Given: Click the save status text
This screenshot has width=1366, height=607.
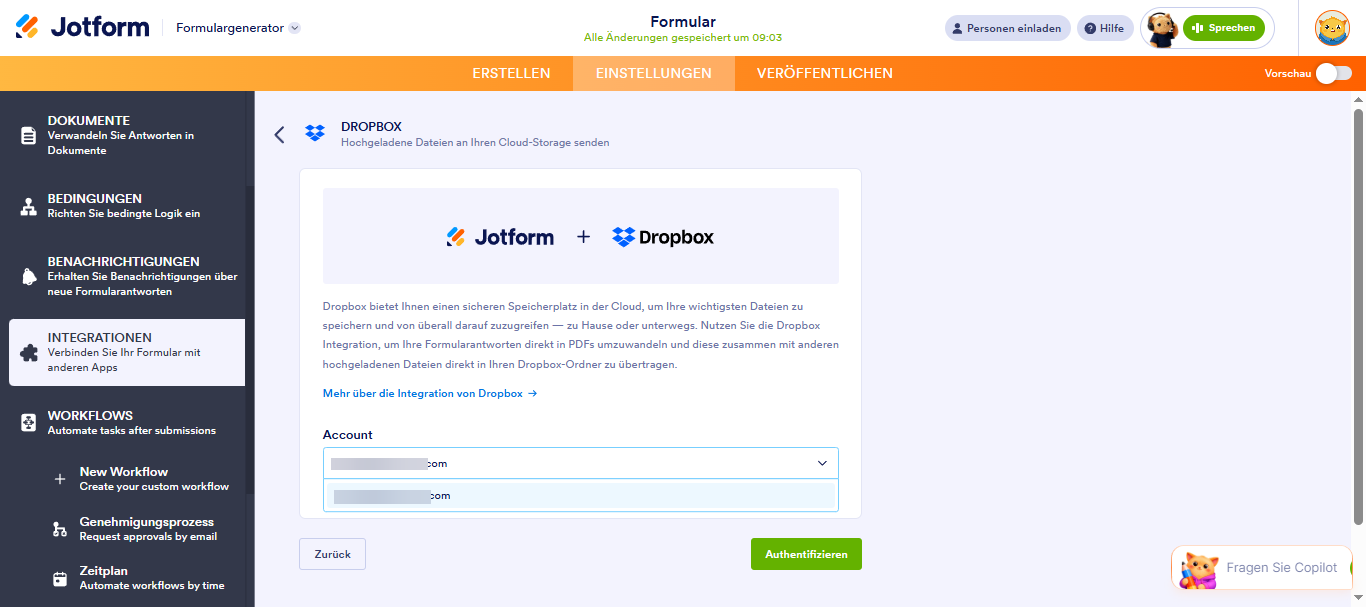Looking at the screenshot, I should click(683, 38).
